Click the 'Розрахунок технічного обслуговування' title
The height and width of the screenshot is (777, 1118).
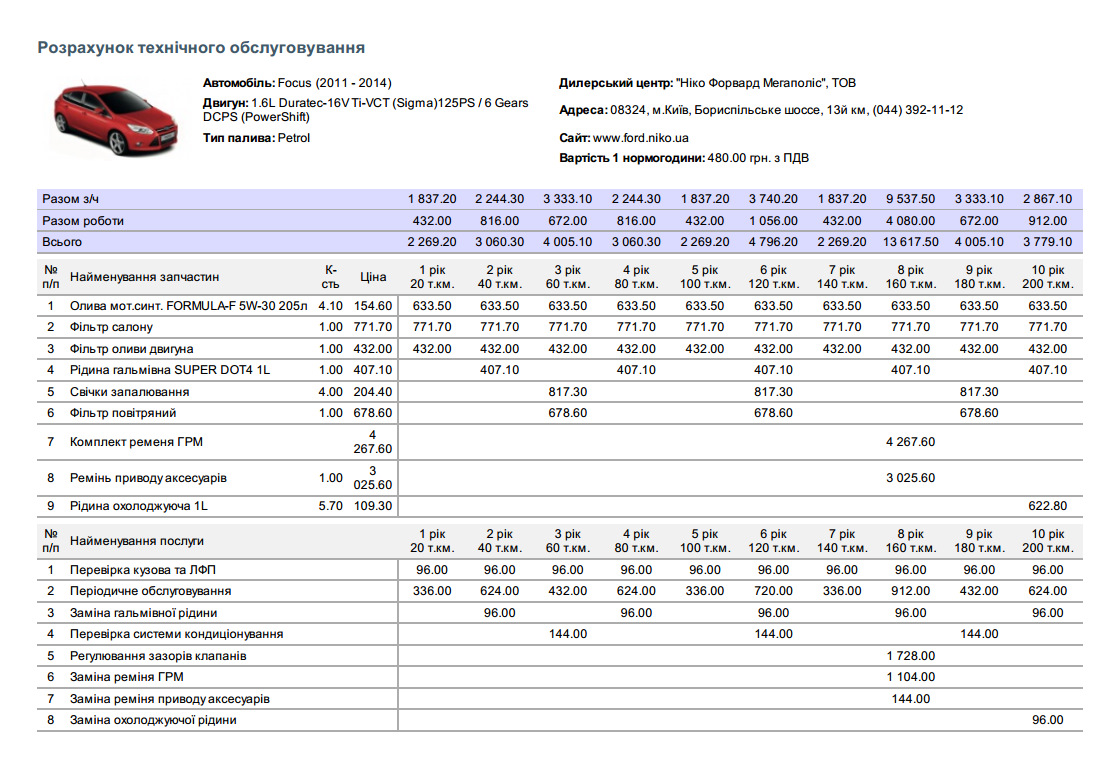(200, 48)
